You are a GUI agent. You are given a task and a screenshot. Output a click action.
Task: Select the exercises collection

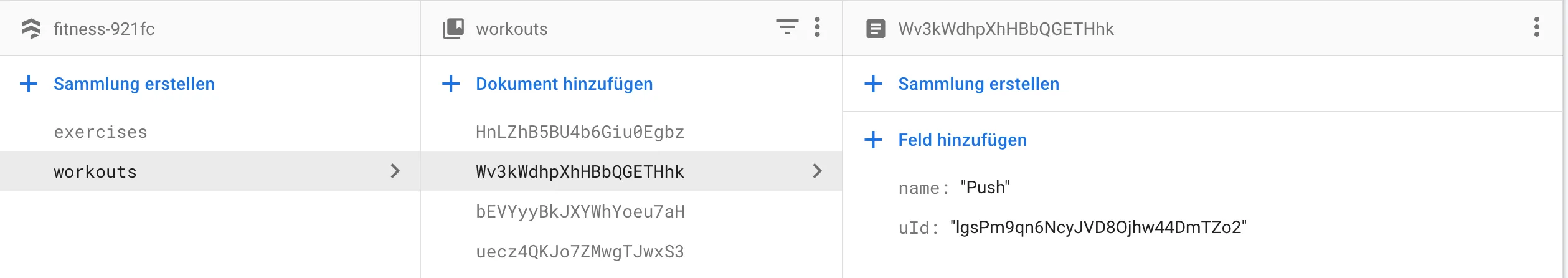click(x=100, y=132)
